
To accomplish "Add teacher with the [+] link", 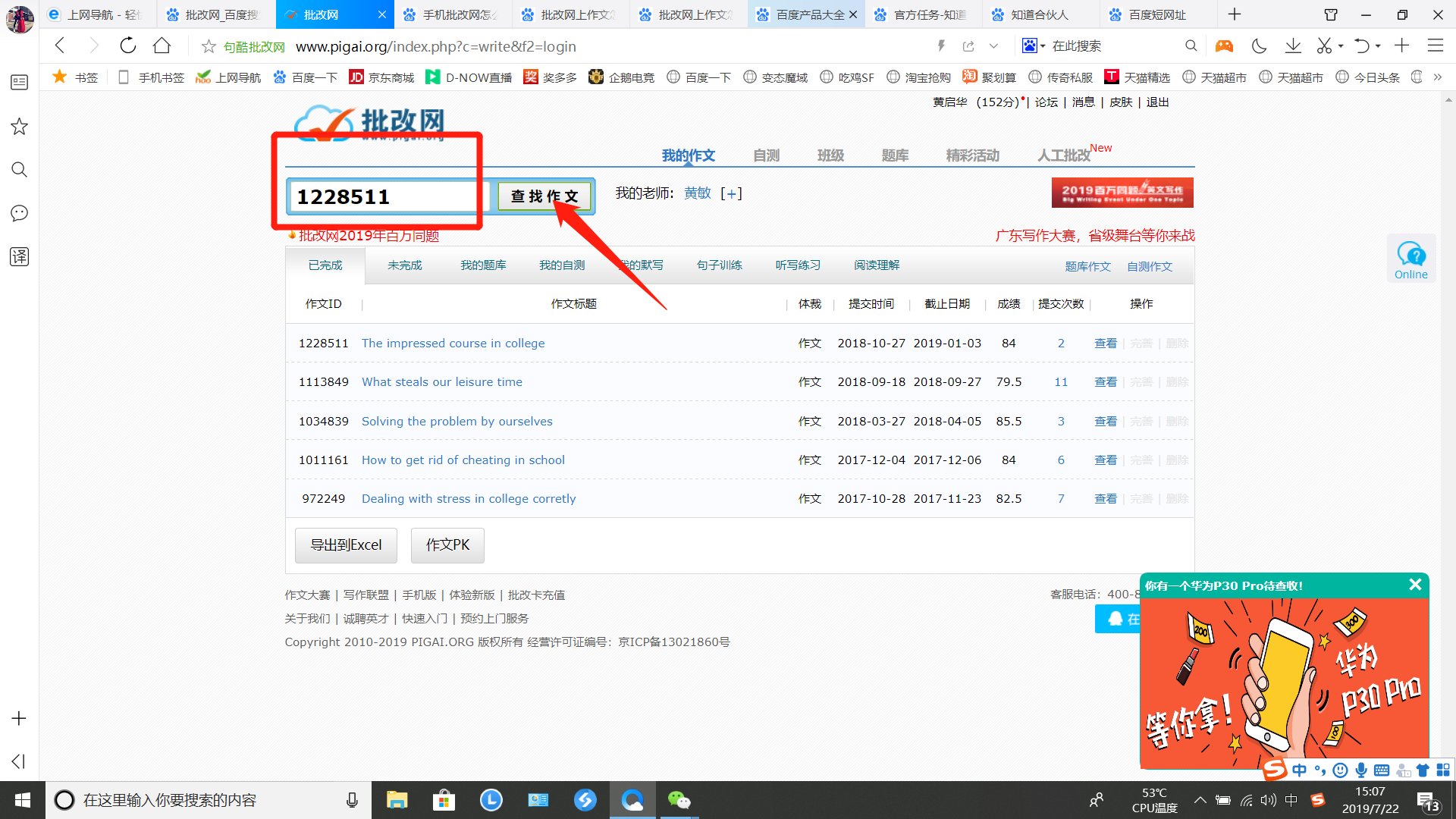I will (x=731, y=193).
